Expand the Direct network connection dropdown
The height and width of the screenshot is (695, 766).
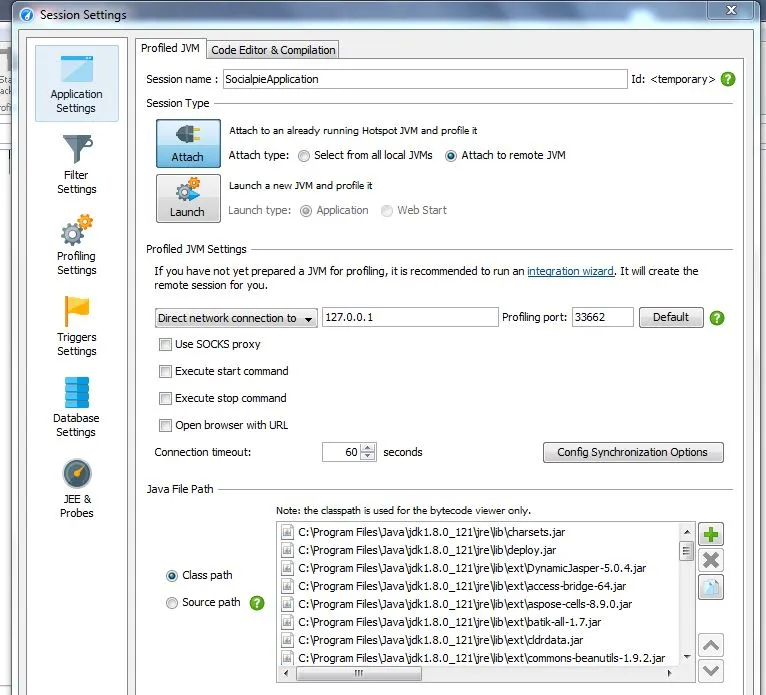point(236,318)
